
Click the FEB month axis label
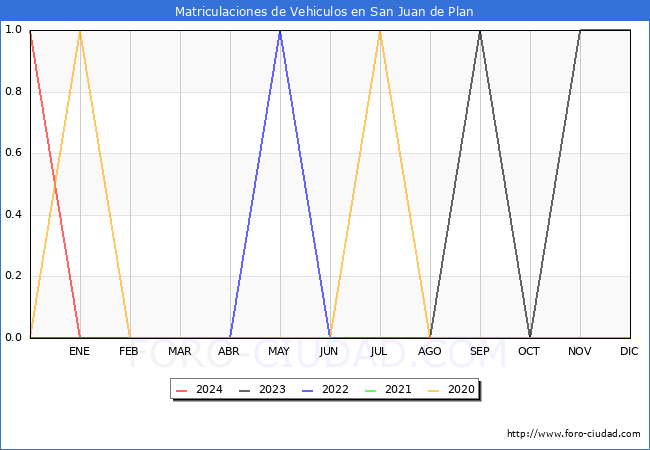click(129, 351)
